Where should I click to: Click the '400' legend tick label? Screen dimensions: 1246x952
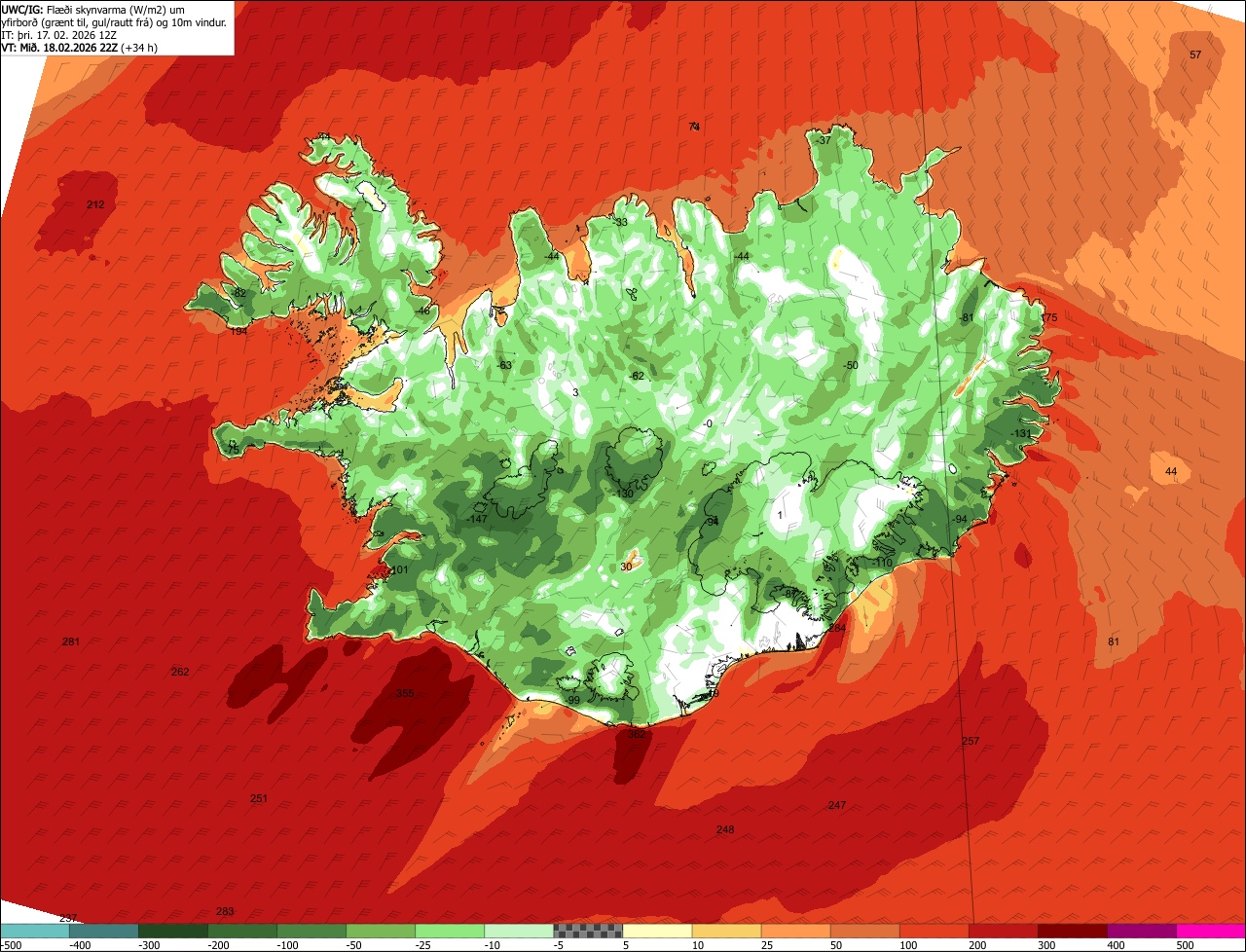coord(1116,945)
